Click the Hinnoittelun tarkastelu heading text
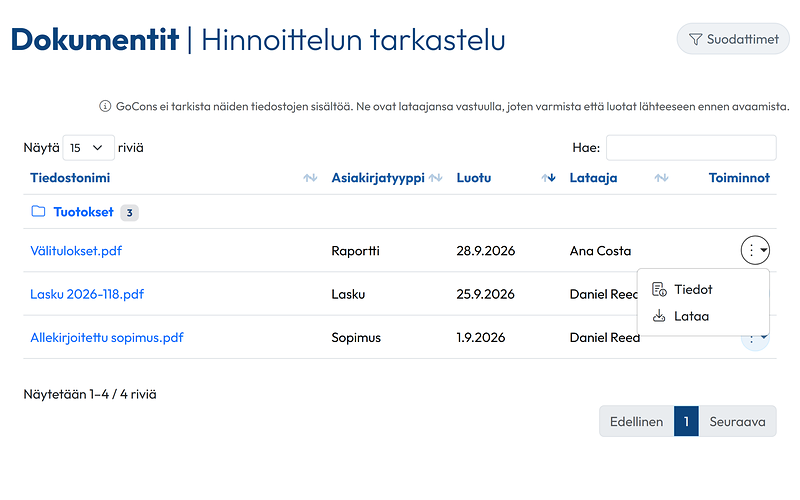The image size is (800, 500). (353, 39)
